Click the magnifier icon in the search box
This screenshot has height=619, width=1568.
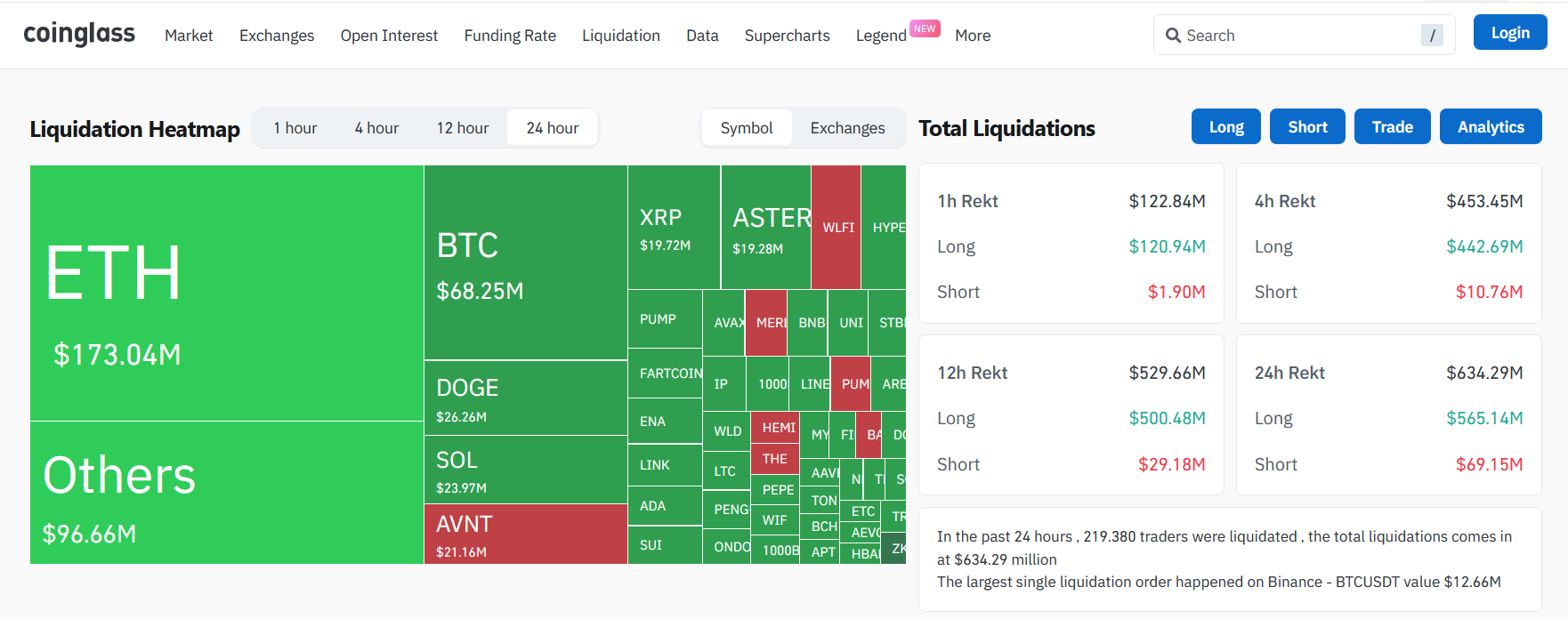click(x=1173, y=36)
